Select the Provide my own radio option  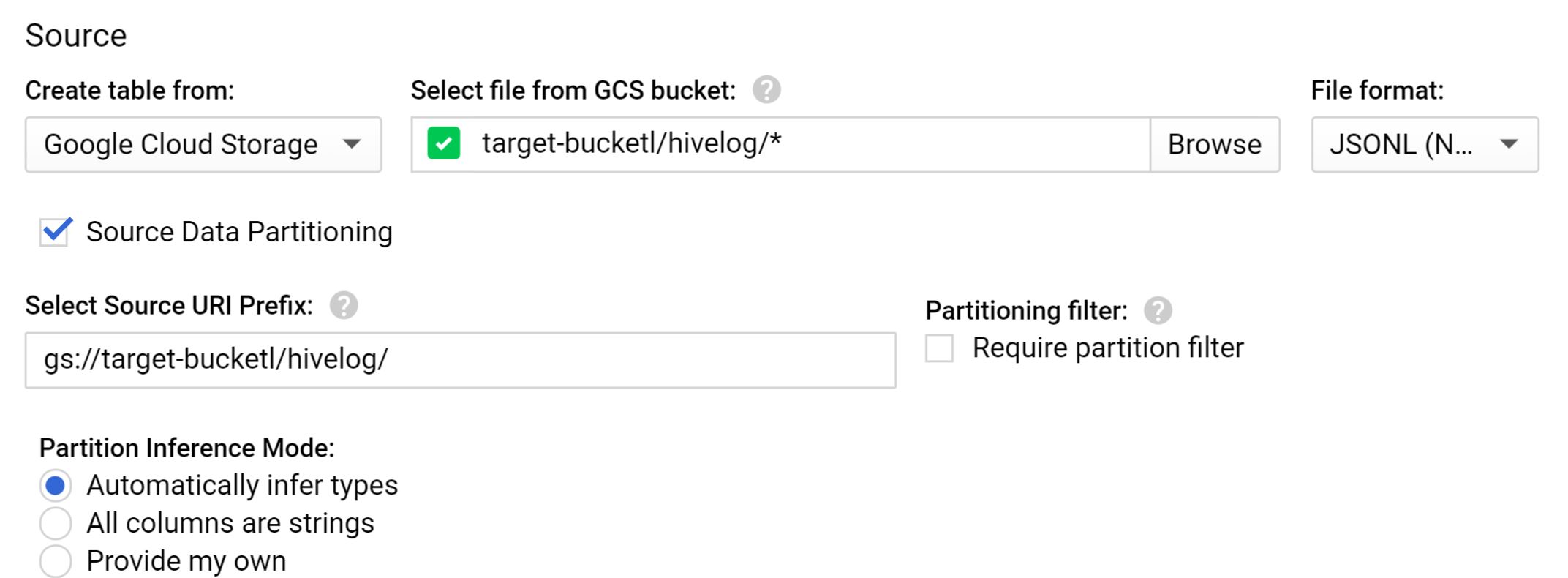56,561
